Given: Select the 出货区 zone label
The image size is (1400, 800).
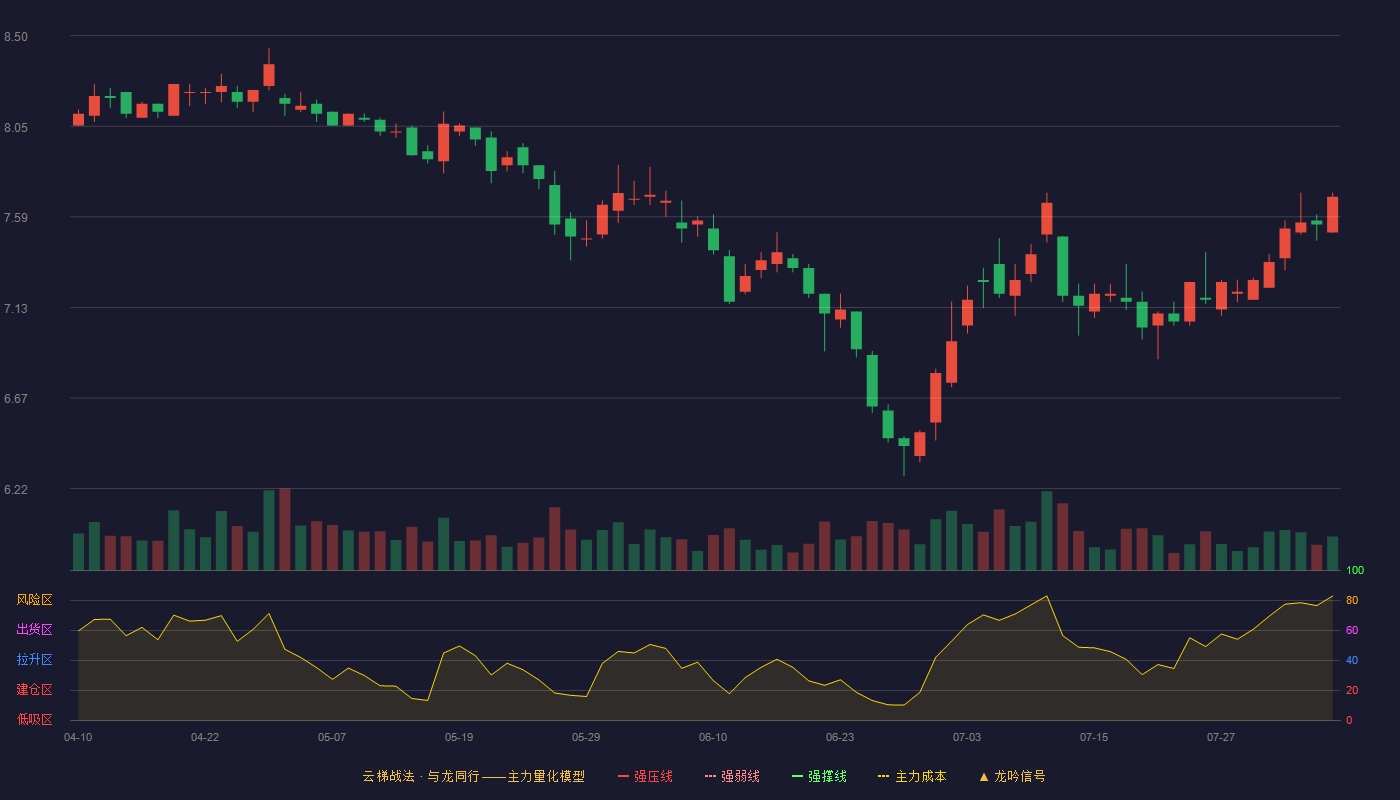Looking at the screenshot, I should [x=34, y=630].
